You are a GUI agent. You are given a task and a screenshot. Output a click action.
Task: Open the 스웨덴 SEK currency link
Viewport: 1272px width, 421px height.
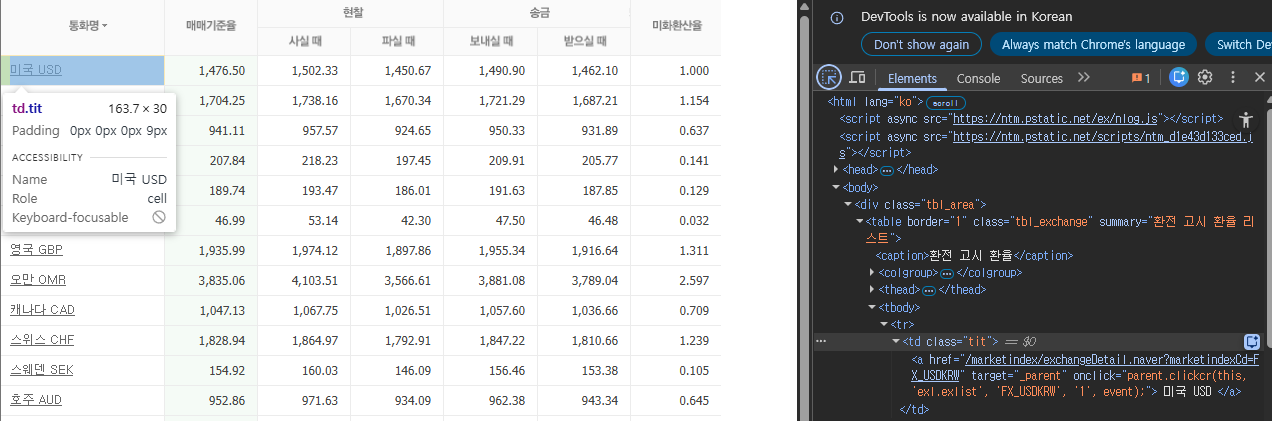pos(42,370)
